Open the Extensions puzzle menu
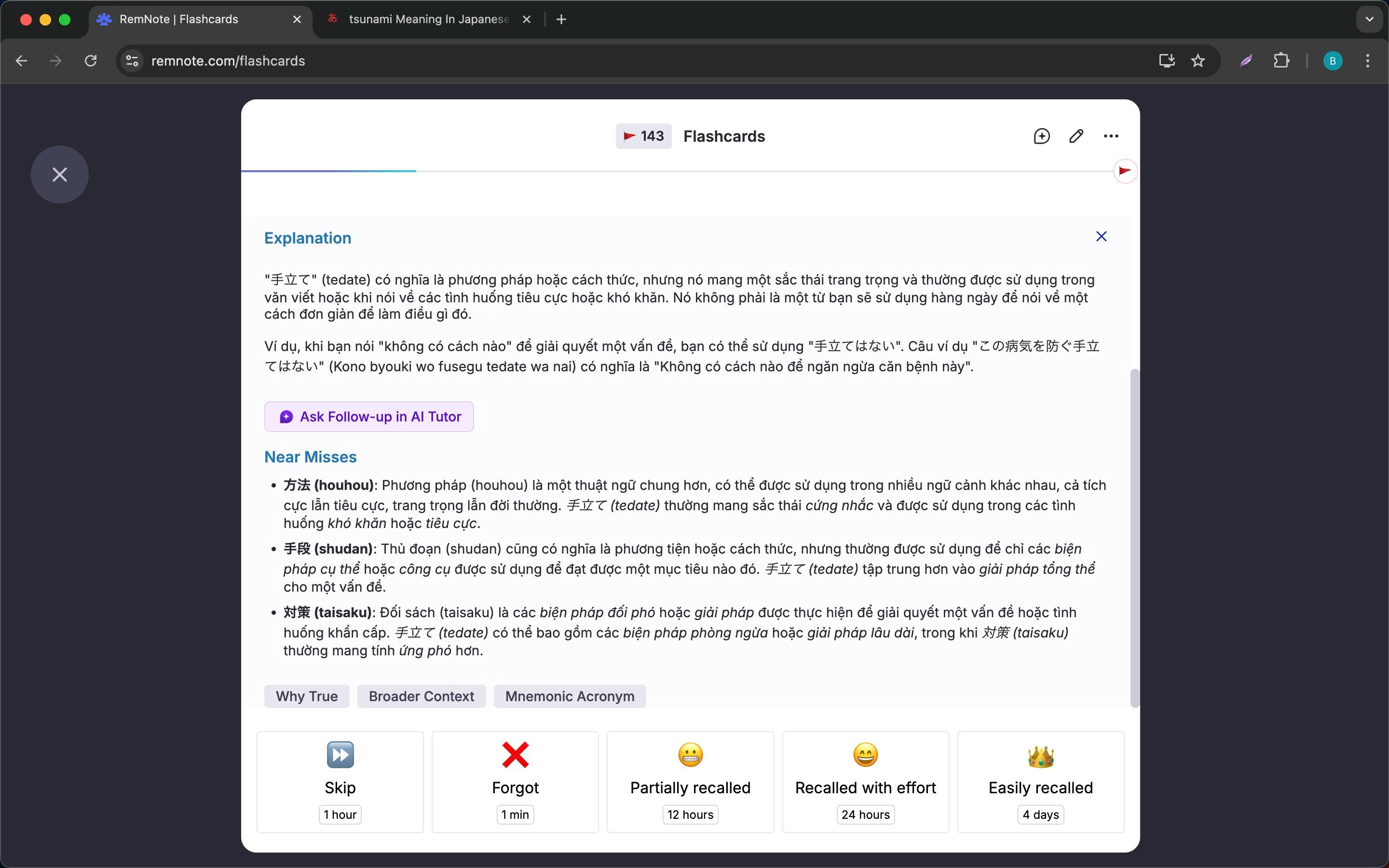Image resolution: width=1389 pixels, height=868 pixels. click(1281, 61)
